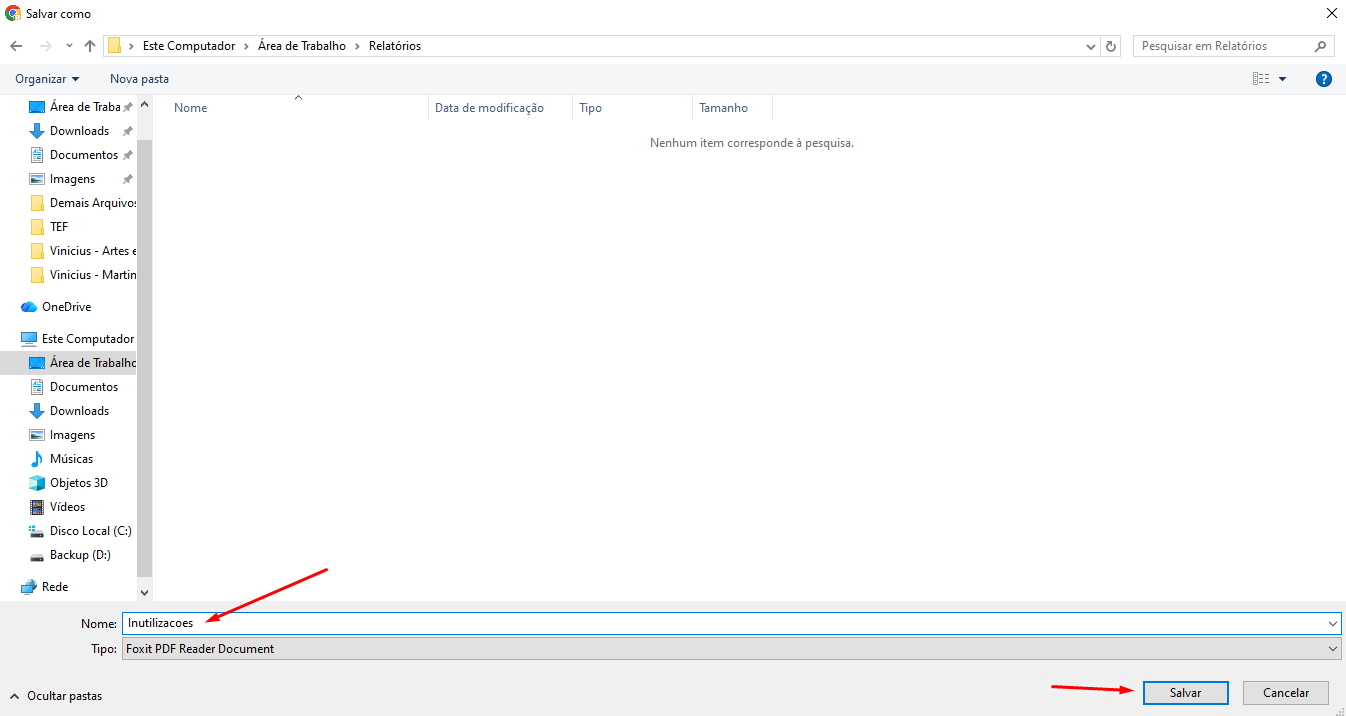Refresh the Relatórios folder view

click(x=1111, y=46)
